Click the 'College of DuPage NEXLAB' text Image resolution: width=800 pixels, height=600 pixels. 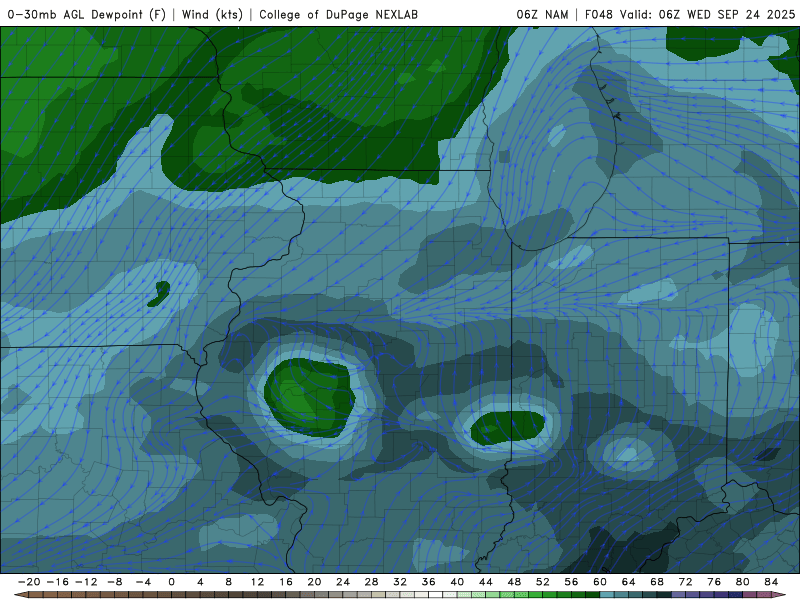pyautogui.click(x=338, y=14)
